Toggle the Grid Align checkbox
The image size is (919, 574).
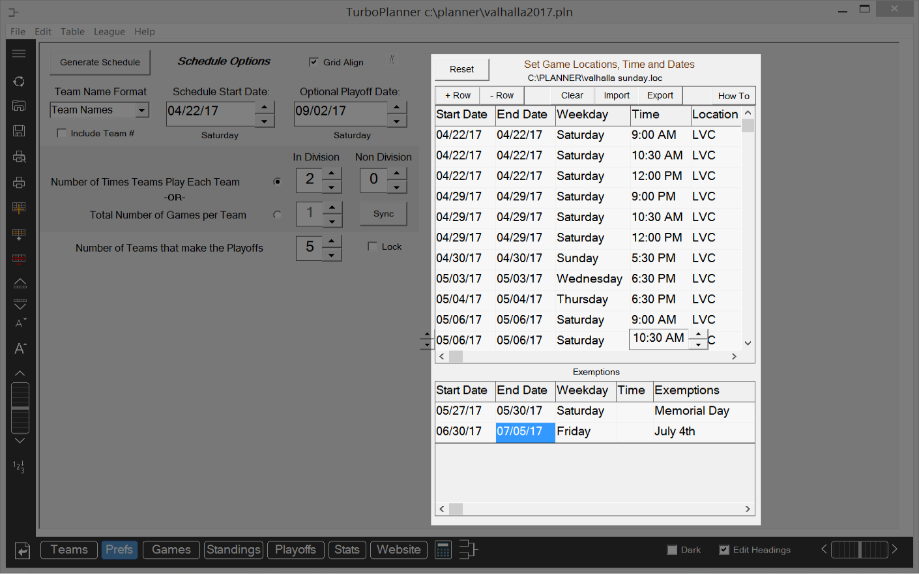click(314, 62)
